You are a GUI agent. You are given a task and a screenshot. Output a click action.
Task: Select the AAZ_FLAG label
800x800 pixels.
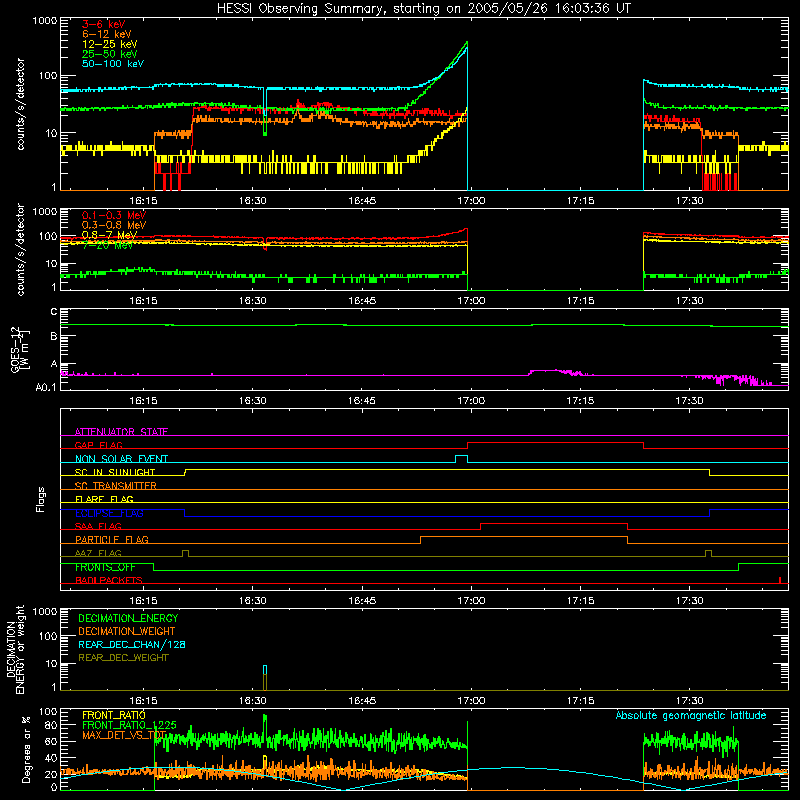point(98,553)
